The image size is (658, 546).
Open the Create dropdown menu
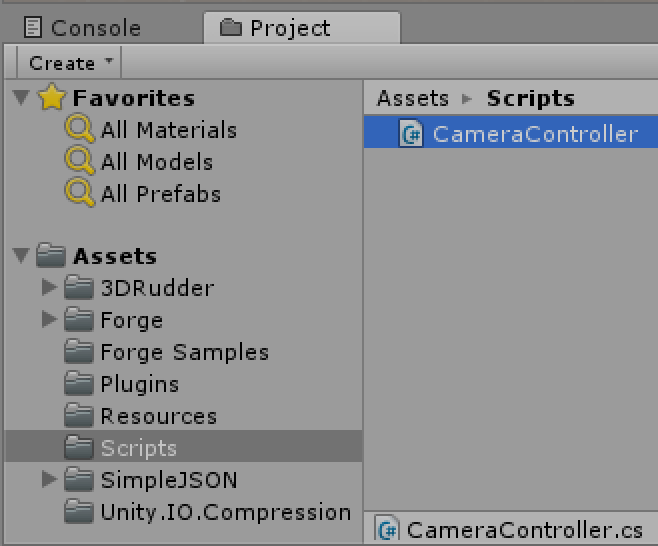coord(71,63)
